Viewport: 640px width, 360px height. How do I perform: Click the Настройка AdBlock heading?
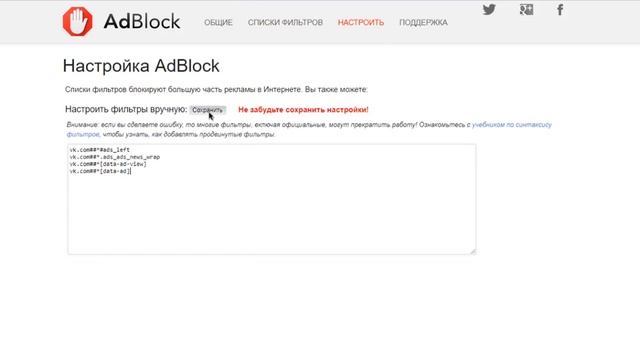pos(141,66)
